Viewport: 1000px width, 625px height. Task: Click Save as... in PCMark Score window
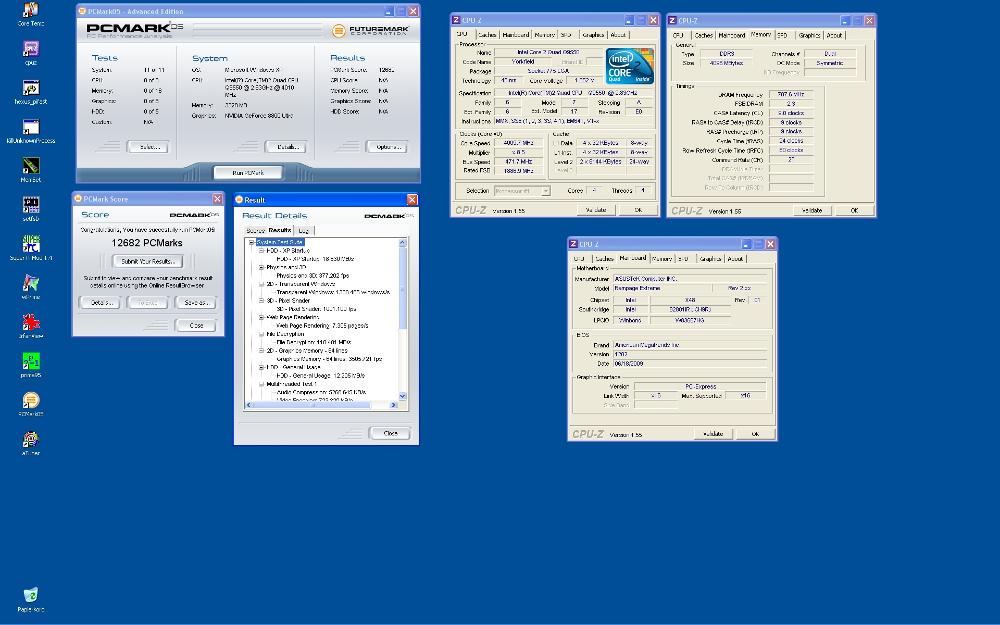point(196,302)
